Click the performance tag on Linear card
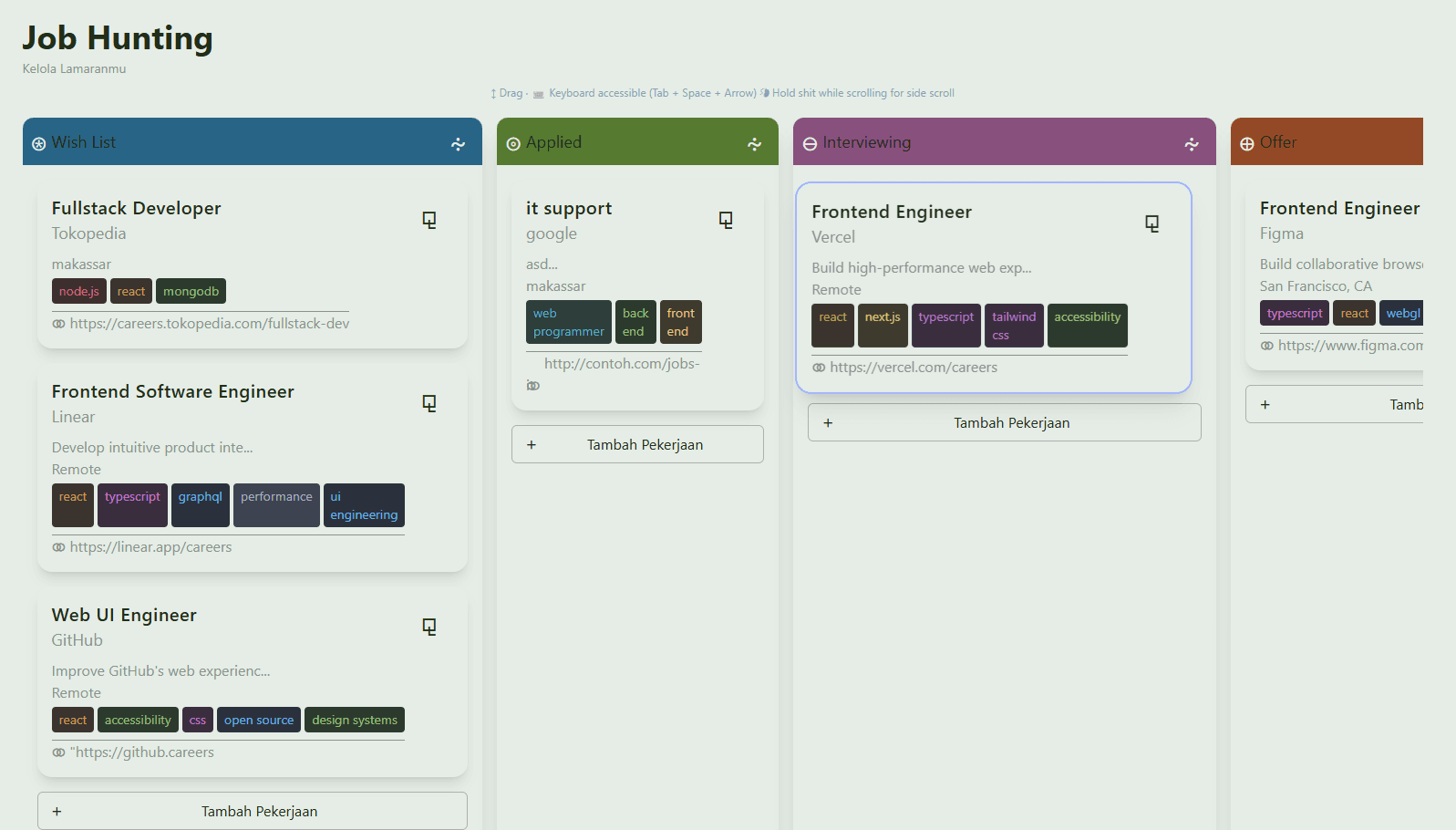This screenshot has height=830, width=1456. tap(276, 505)
